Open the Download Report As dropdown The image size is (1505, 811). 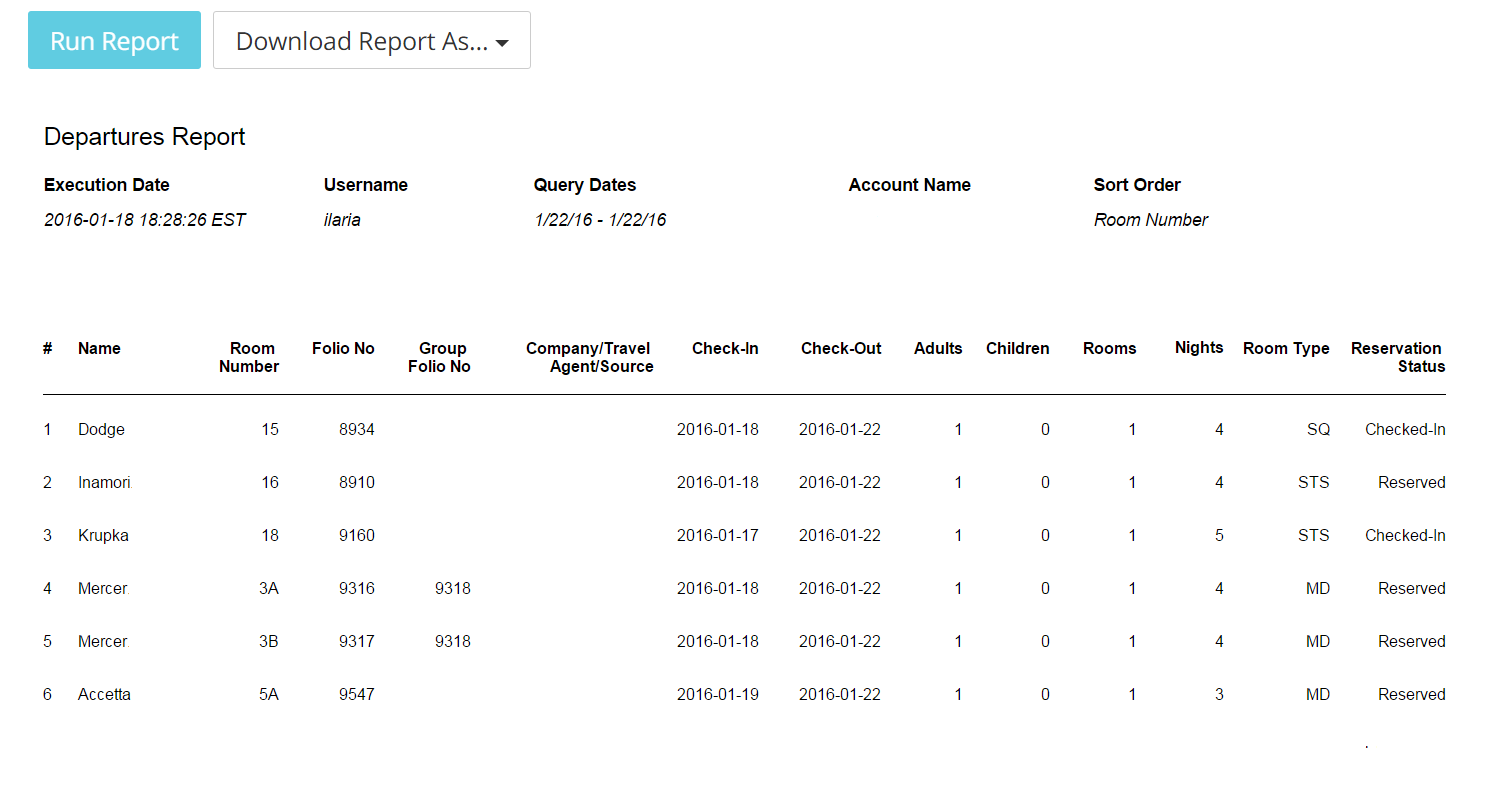[372, 40]
